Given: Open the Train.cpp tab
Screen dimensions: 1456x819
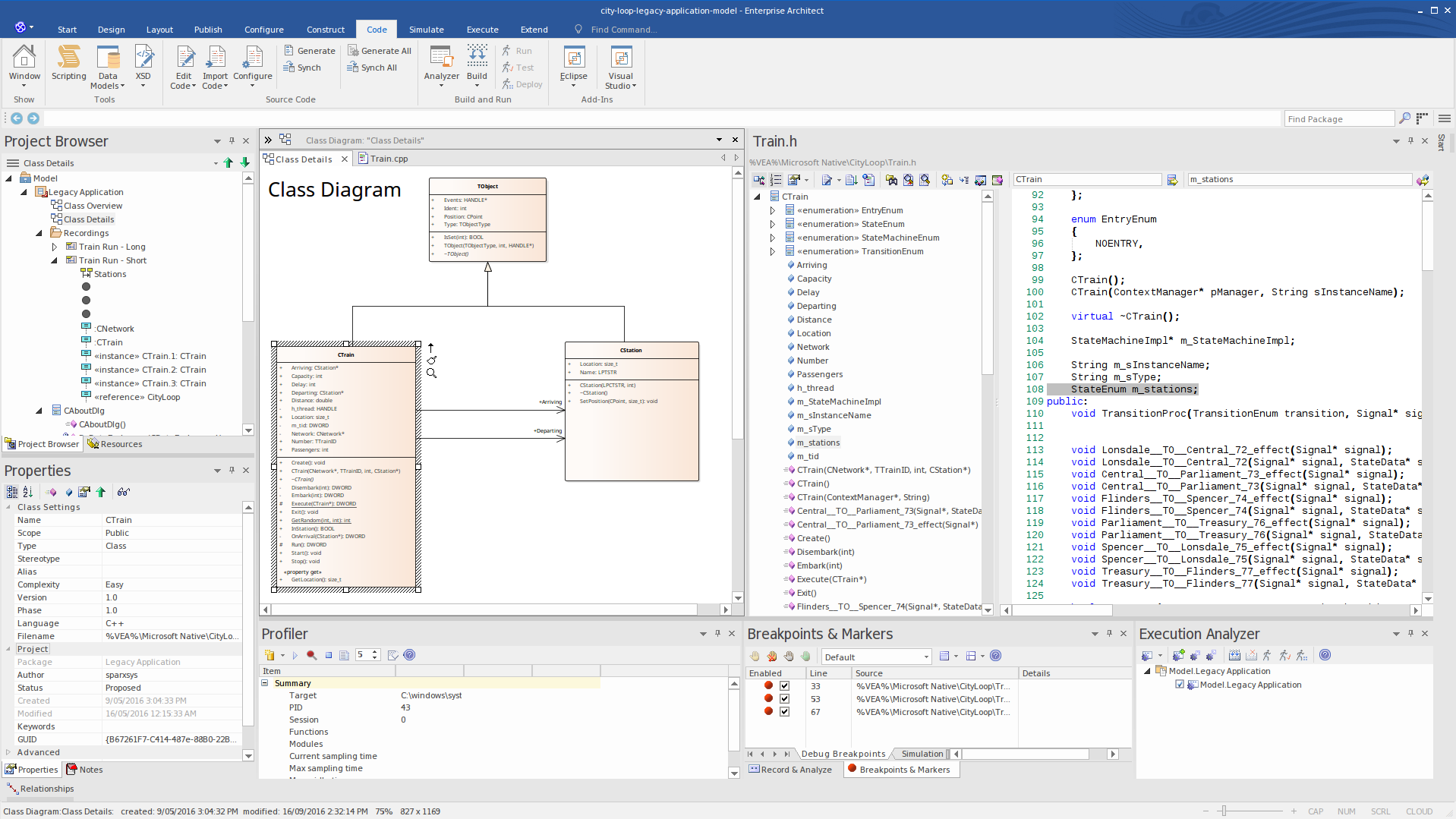Looking at the screenshot, I should point(384,159).
